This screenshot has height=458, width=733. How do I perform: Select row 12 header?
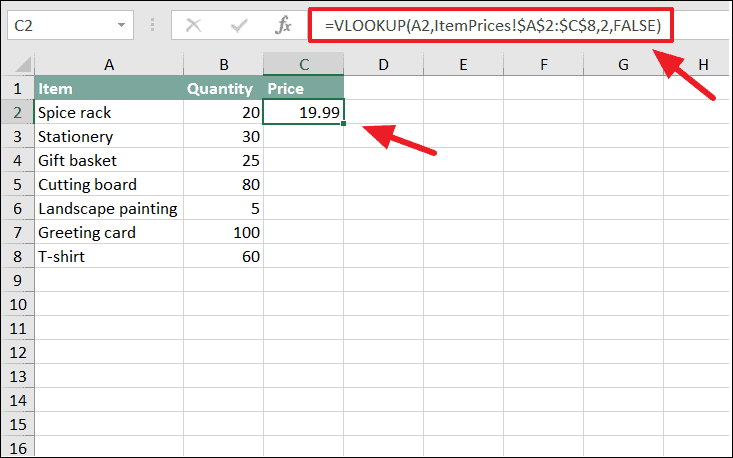pos(18,352)
